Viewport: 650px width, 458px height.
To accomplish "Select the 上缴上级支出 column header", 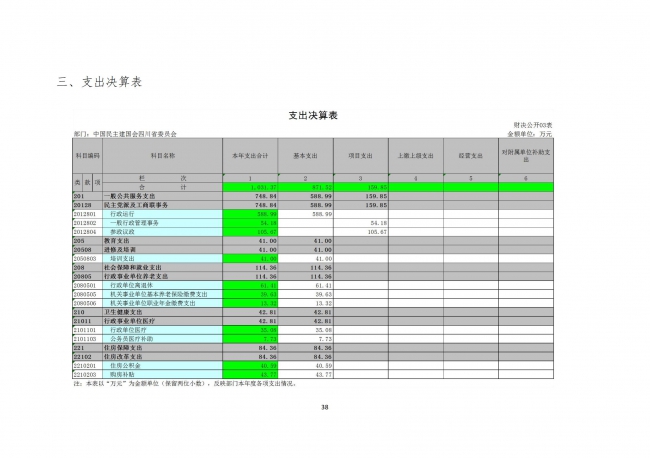I will 416,156.
